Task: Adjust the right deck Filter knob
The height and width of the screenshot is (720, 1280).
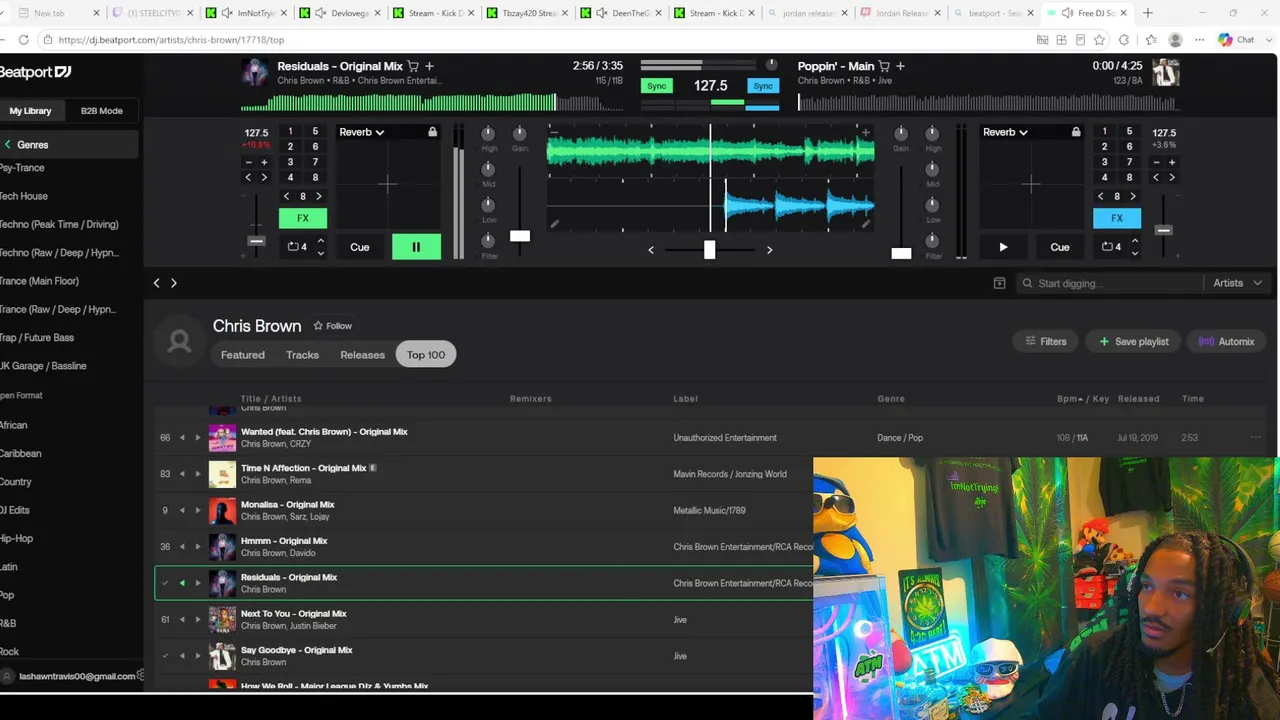Action: (x=932, y=240)
